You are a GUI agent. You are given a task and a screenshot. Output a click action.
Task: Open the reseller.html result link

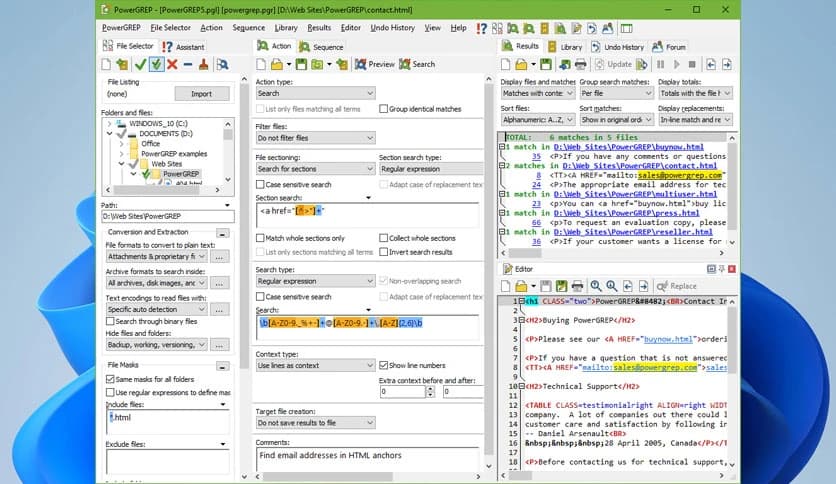pyautogui.click(x=633, y=232)
